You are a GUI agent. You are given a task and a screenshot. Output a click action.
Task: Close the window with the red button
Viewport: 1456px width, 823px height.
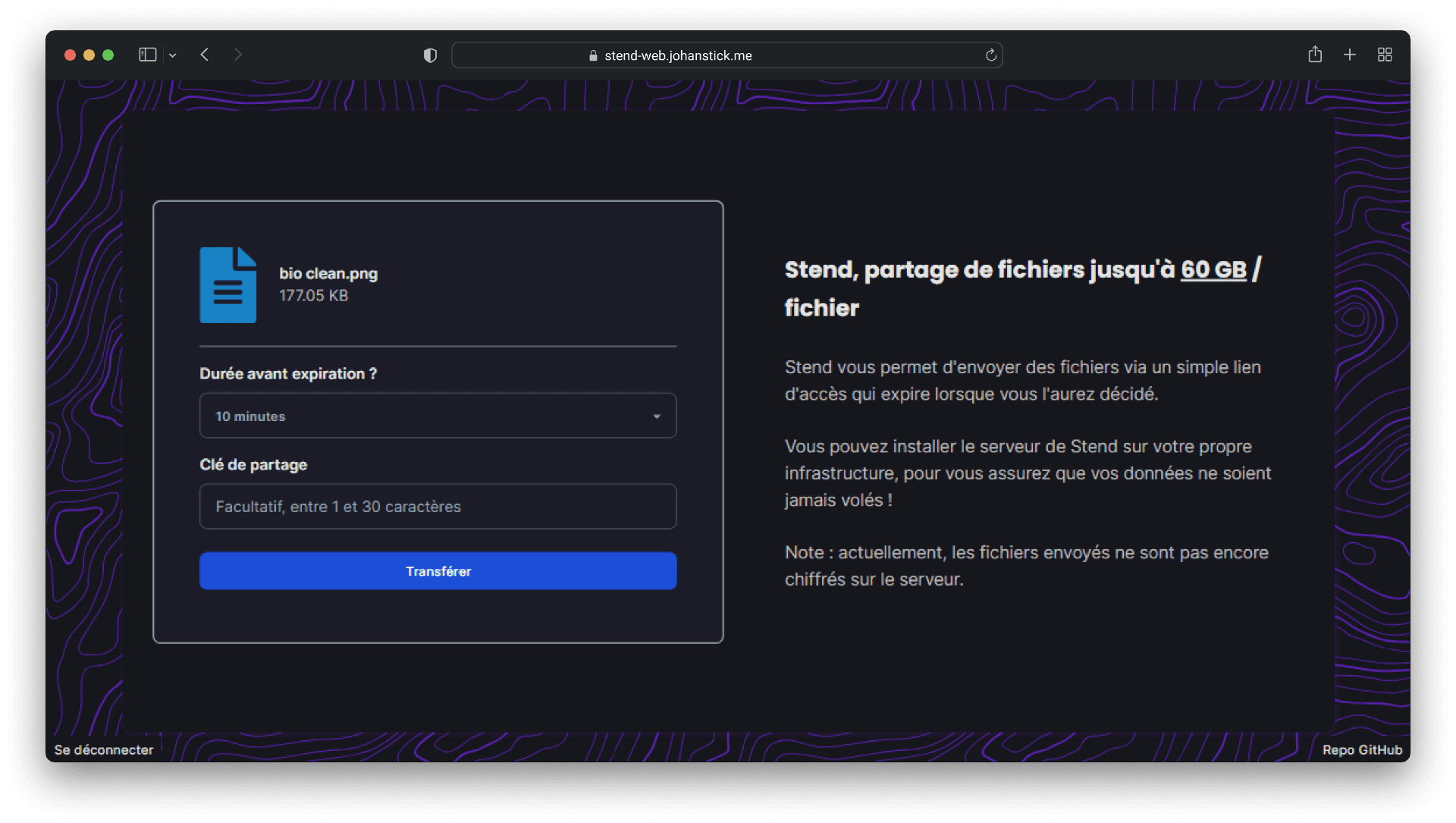coord(70,55)
